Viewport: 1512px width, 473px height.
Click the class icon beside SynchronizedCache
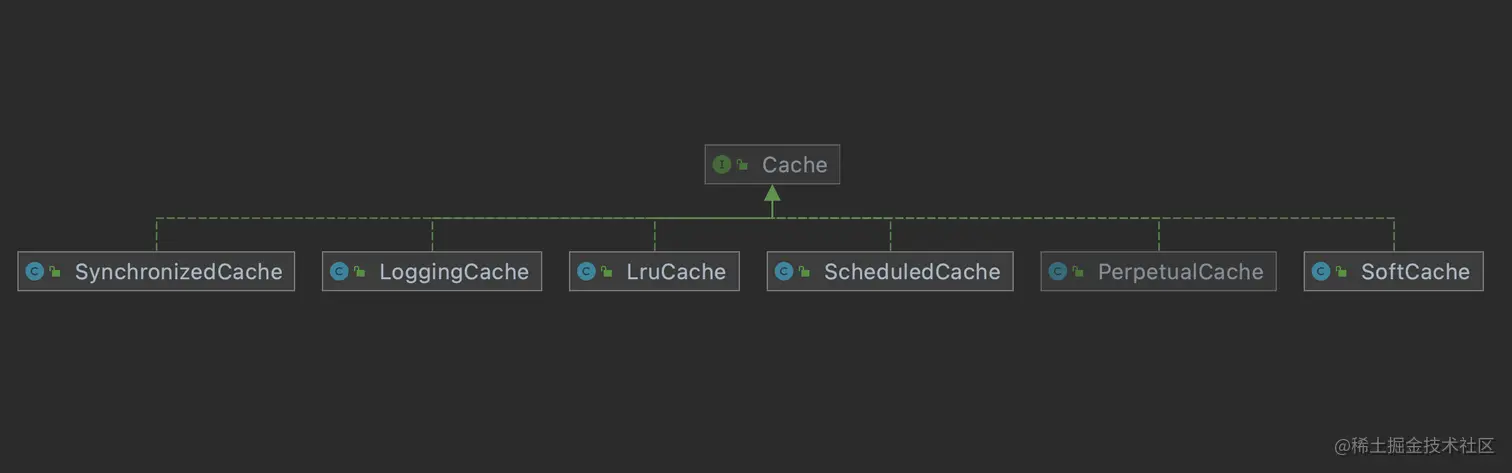(34, 272)
